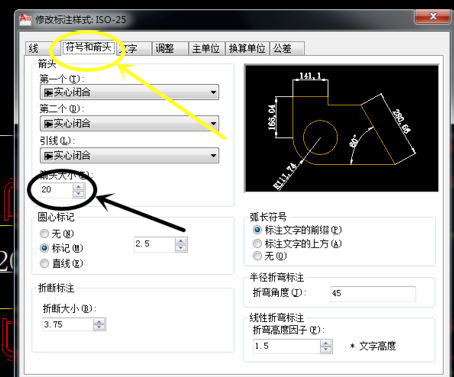Click the 实心闭合 arrow icon in 引线

point(48,156)
